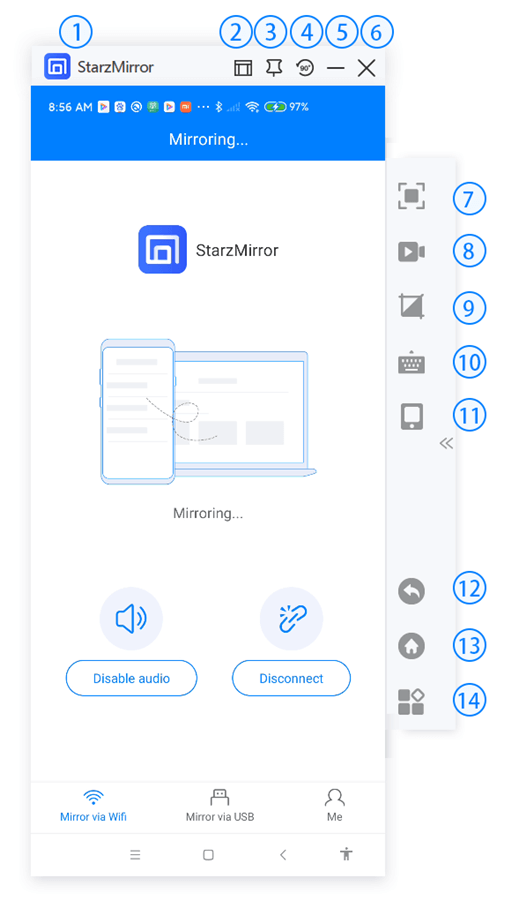Click the three-dots overflow in status bar
The image size is (511, 900).
203,107
